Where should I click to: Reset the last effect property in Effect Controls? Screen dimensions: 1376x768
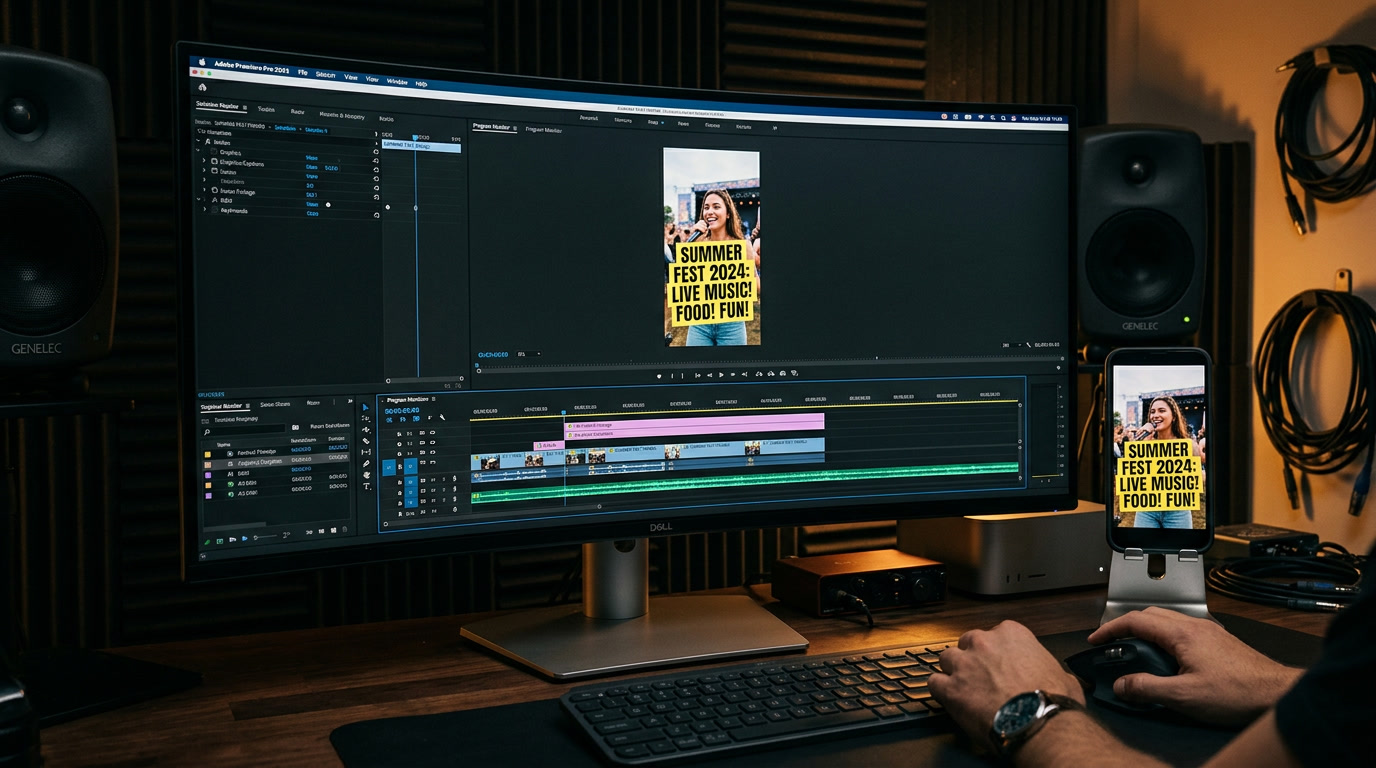coord(376,215)
